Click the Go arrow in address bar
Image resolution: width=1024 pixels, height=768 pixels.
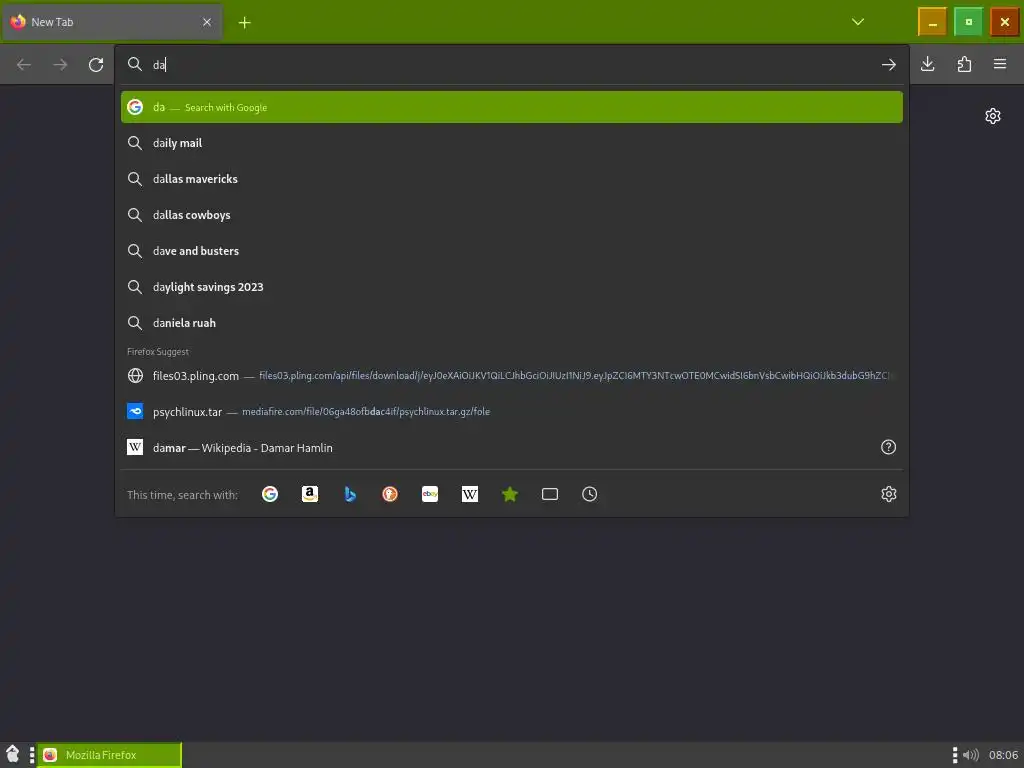pyautogui.click(x=888, y=65)
